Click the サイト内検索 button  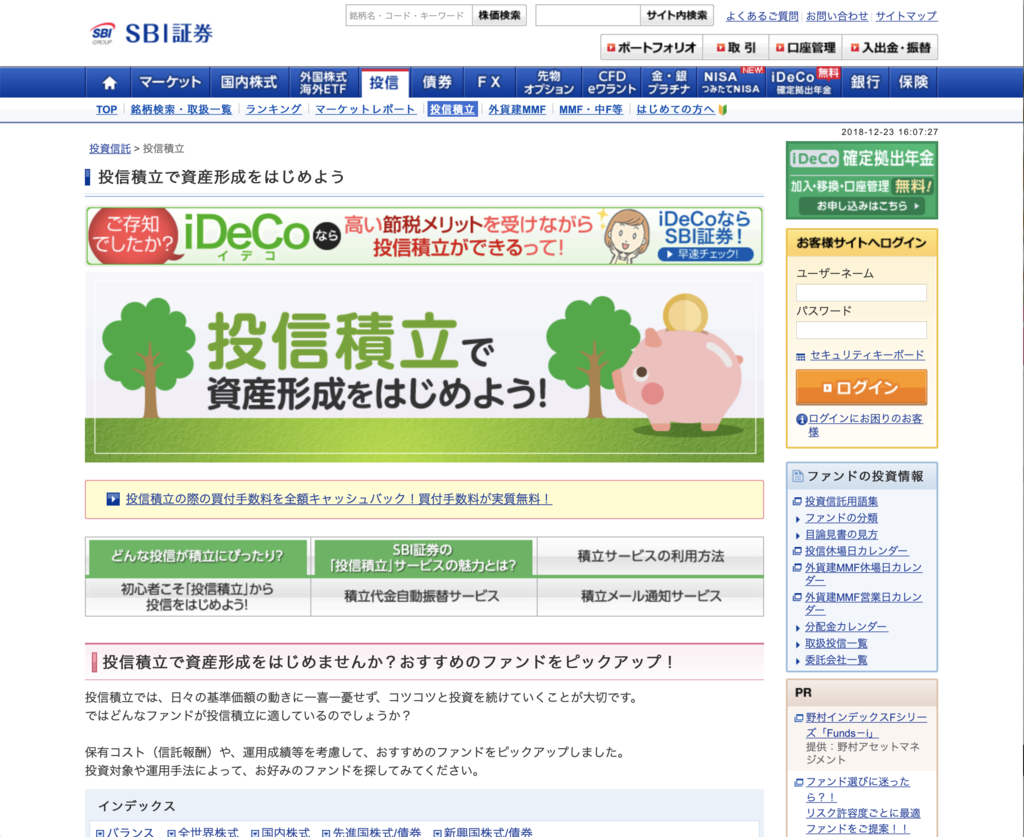point(677,15)
